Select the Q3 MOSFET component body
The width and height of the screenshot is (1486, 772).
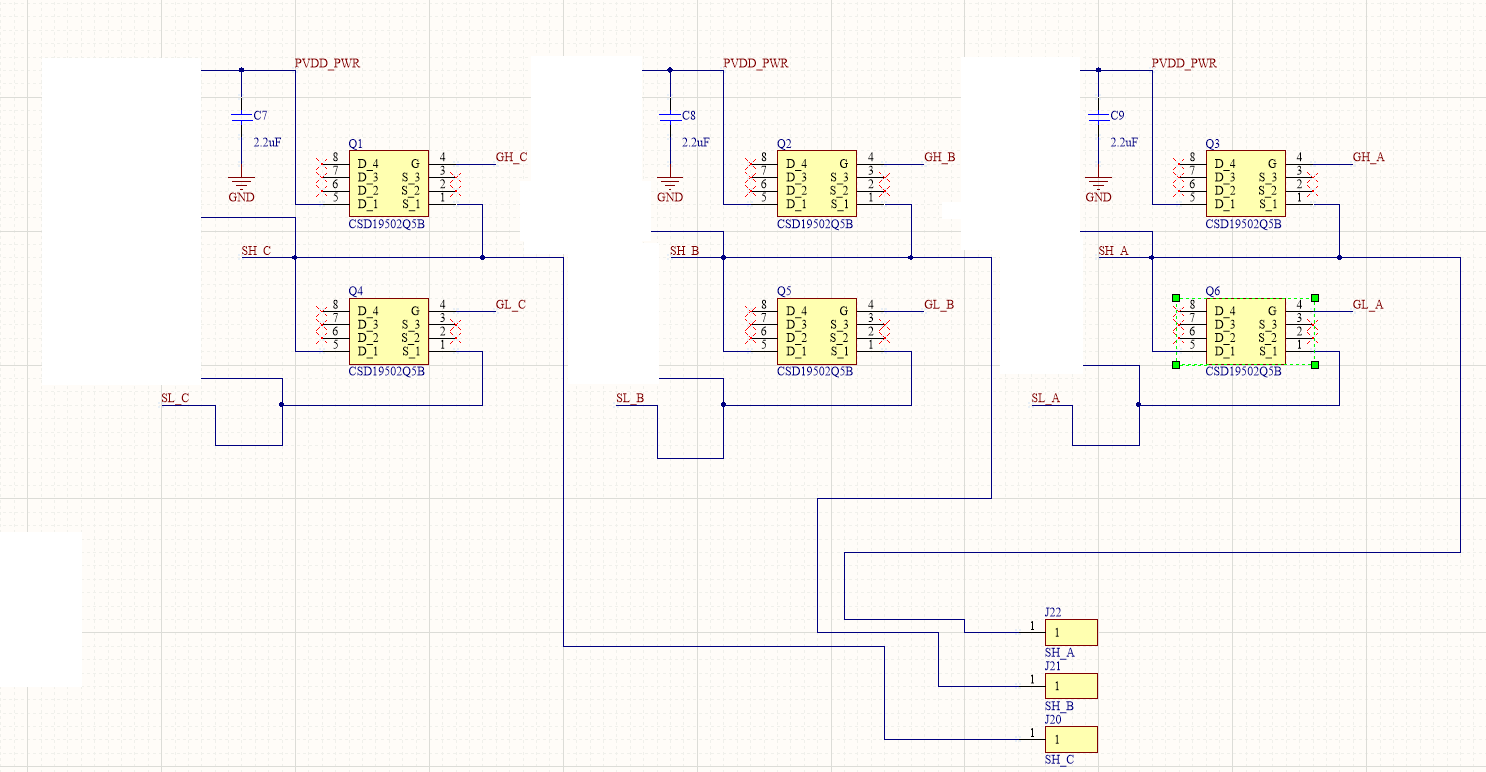point(1245,184)
